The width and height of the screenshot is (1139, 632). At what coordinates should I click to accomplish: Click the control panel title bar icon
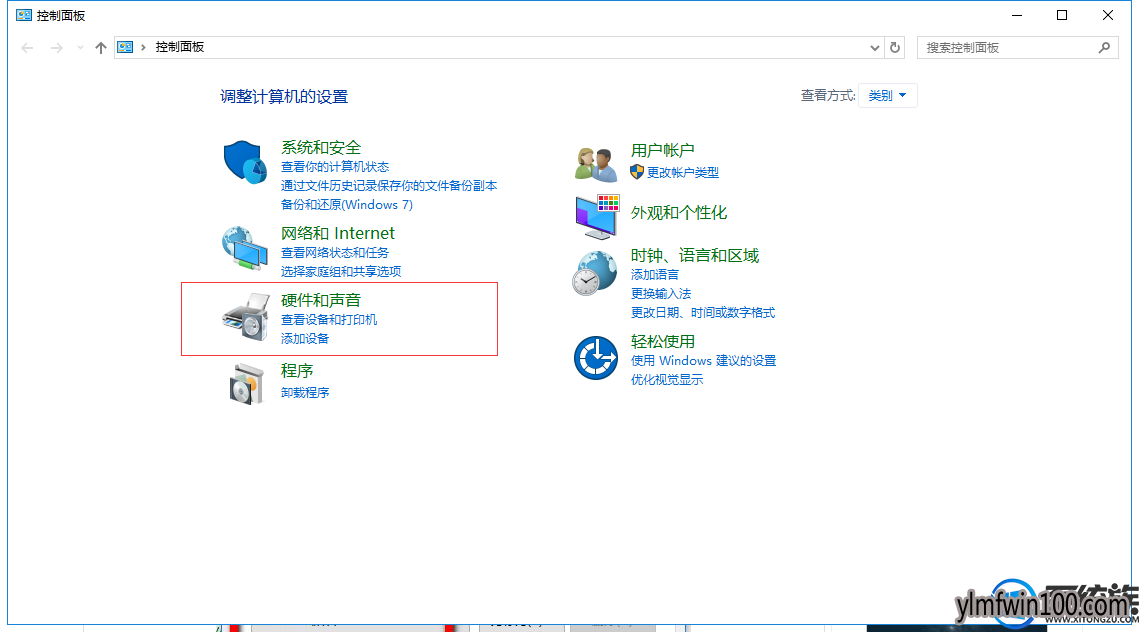(24, 15)
